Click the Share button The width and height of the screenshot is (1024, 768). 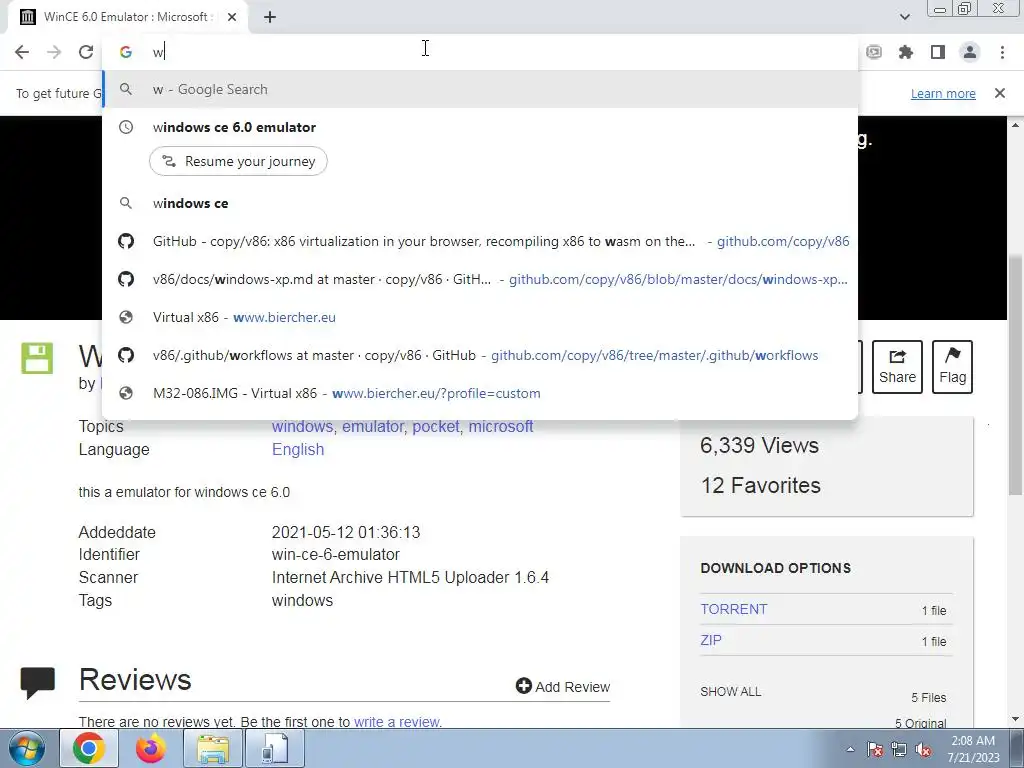coord(897,366)
